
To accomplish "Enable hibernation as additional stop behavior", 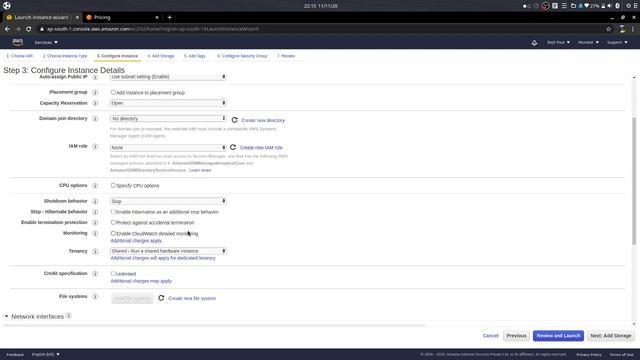I will [113, 212].
